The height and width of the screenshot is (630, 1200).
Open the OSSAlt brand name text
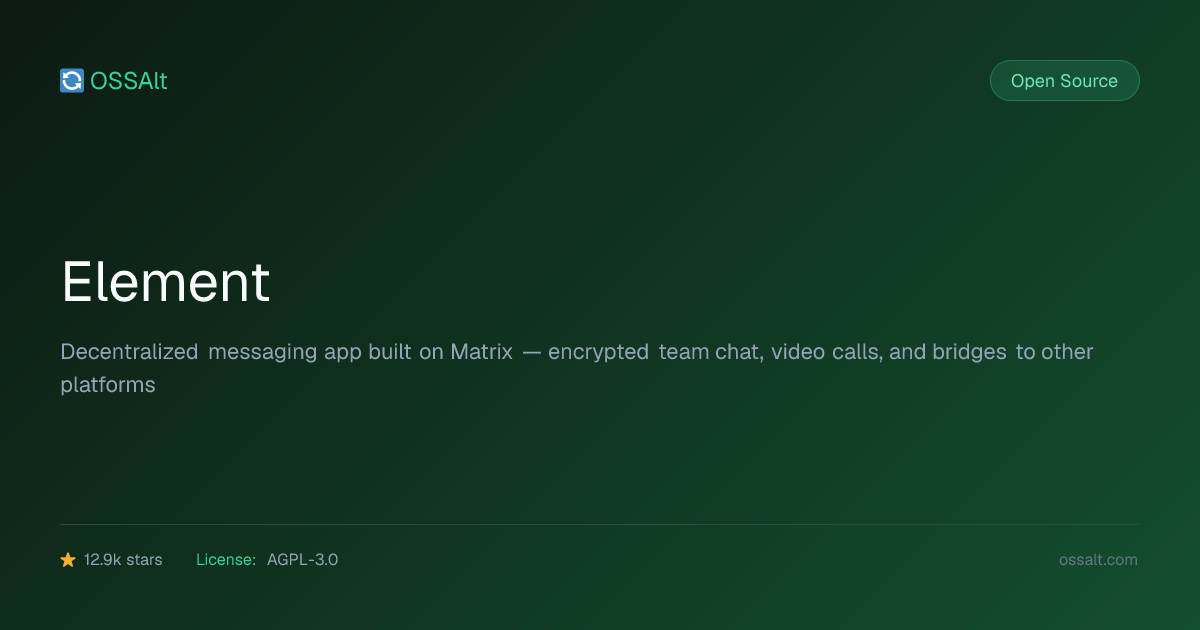[x=129, y=81]
